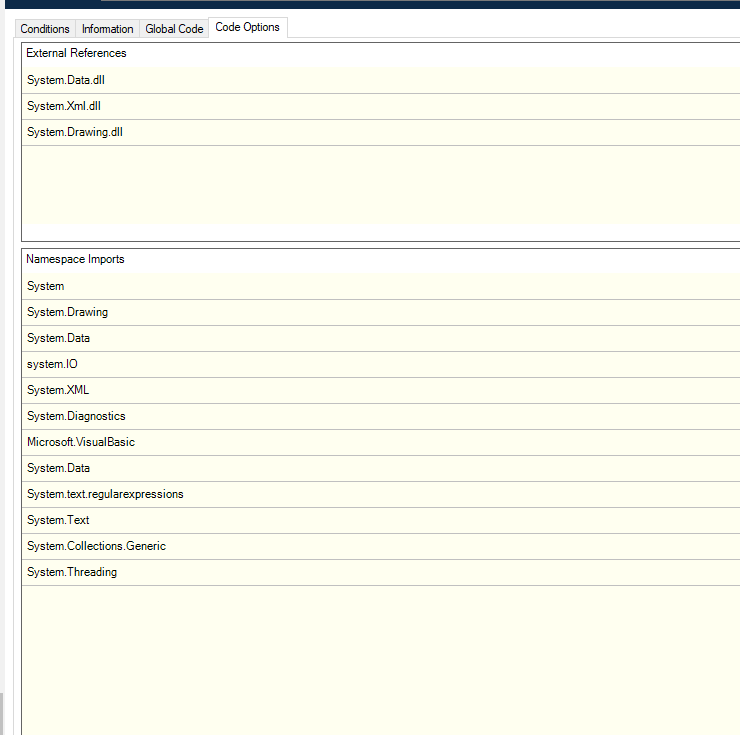Screen dimensions: 740x735
Task: Select the System.text.regularexpressions namespace row
Action: pos(381,494)
